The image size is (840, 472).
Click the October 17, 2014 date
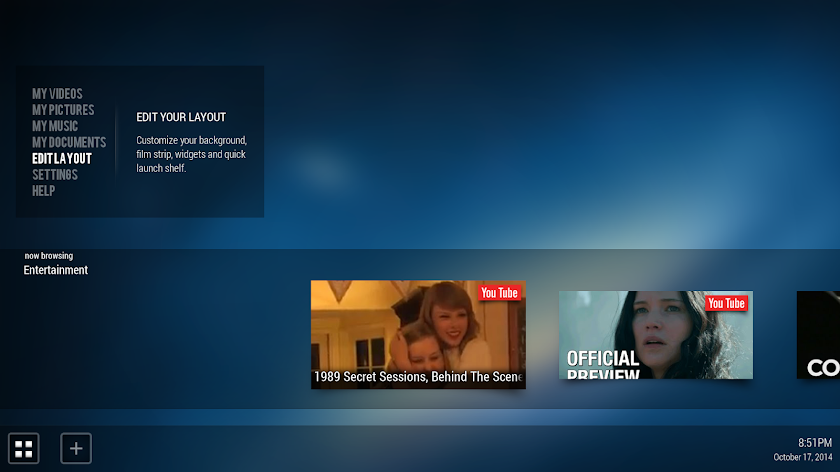(x=802, y=457)
